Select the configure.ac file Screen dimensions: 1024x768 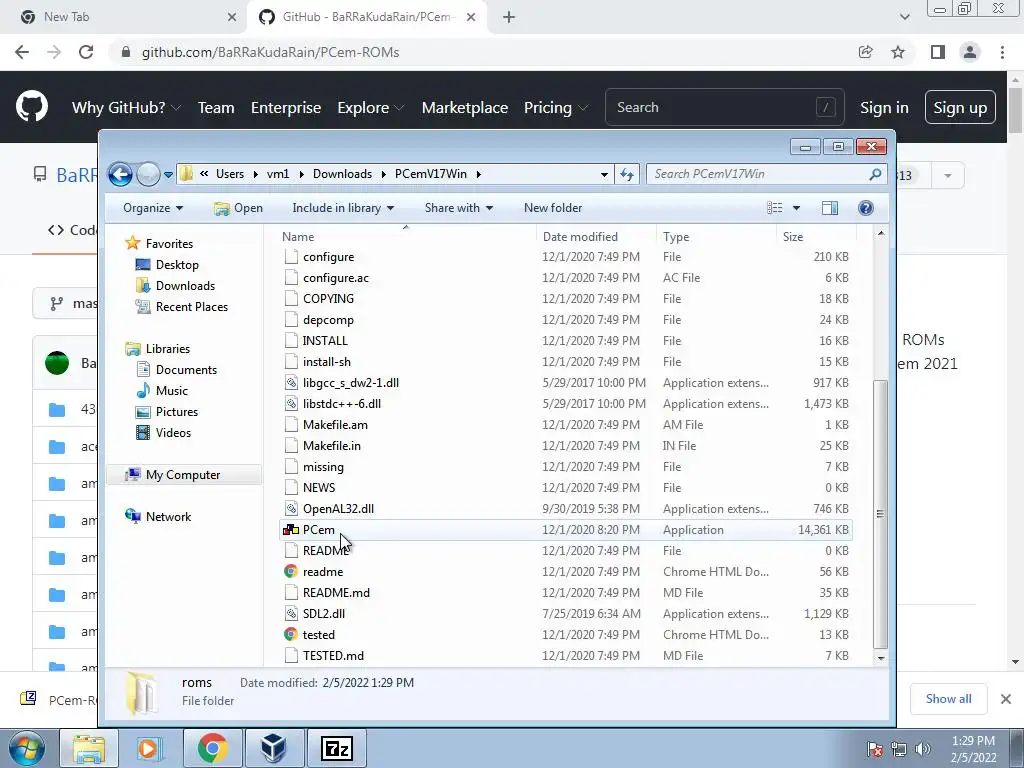click(336, 278)
